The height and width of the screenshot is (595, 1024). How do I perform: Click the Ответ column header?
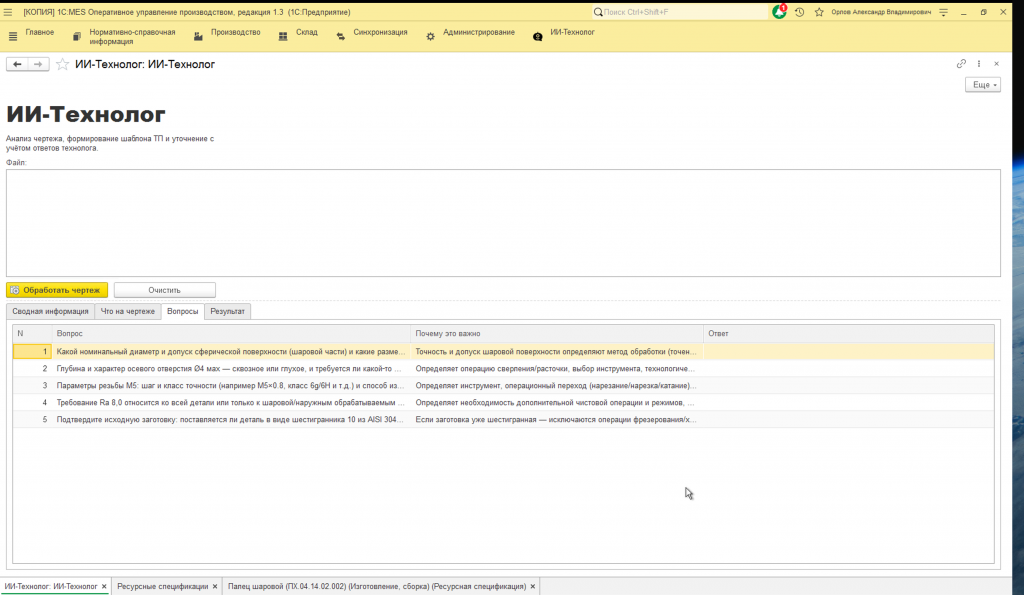848,334
